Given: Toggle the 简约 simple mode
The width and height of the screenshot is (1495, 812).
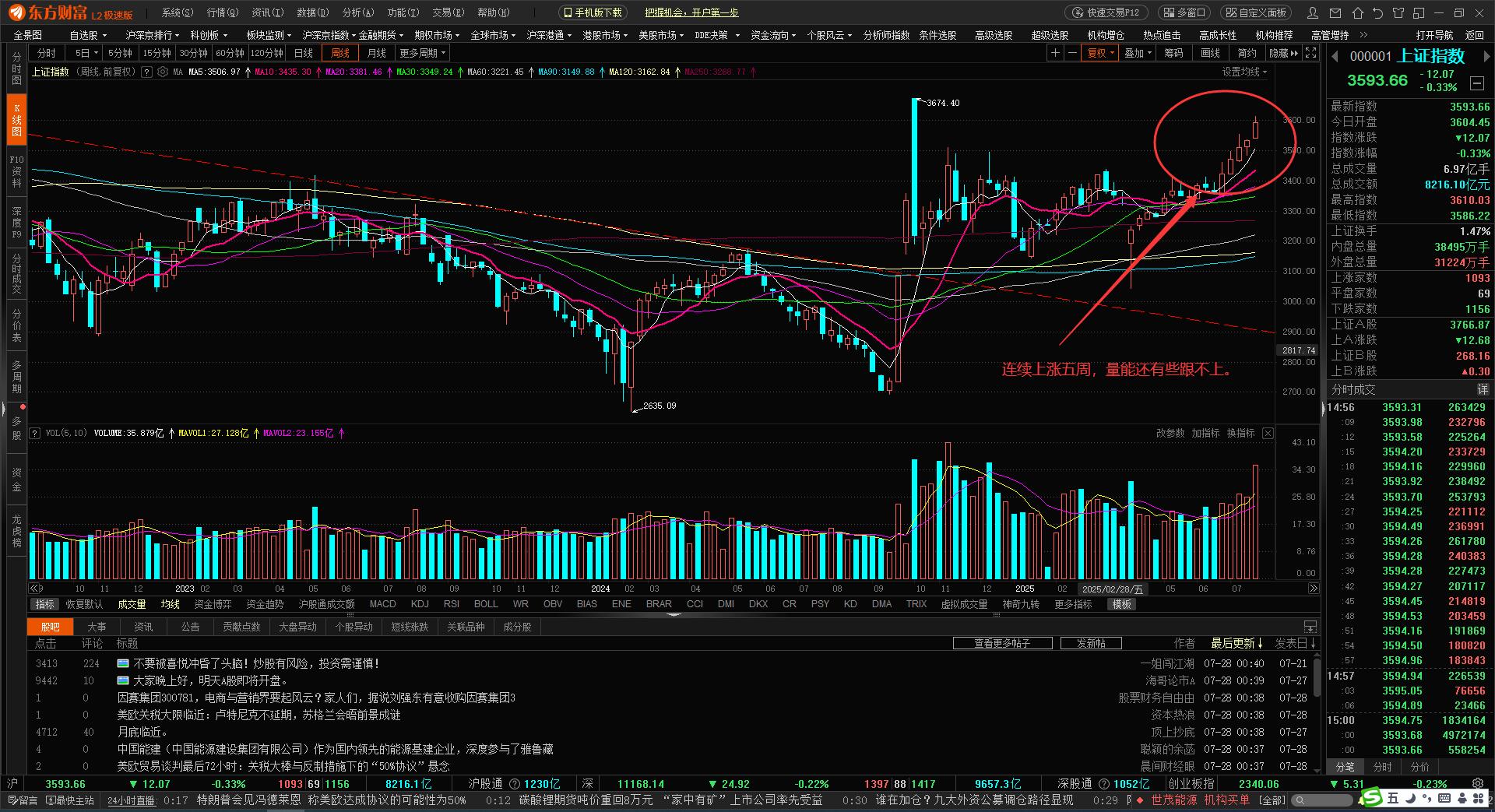Looking at the screenshot, I should 1247,53.
